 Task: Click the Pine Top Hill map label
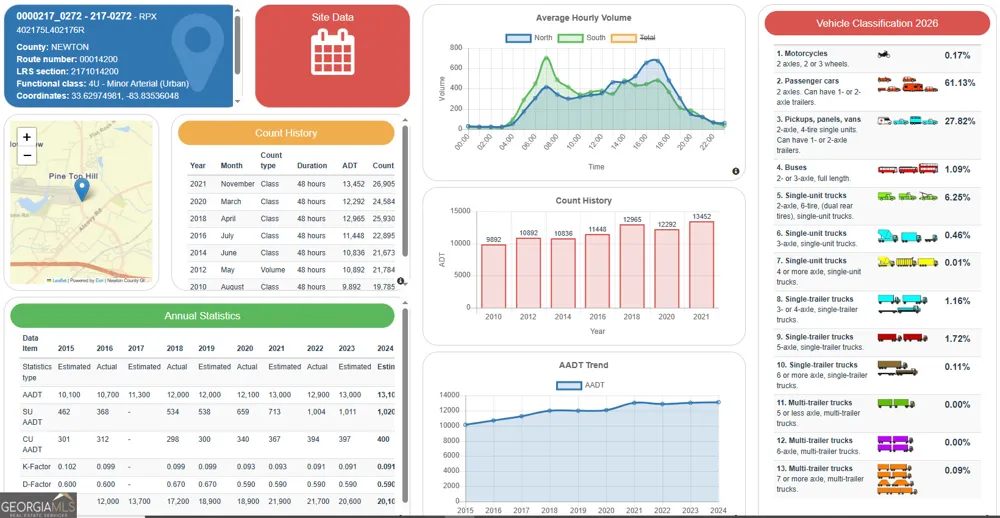72,175
